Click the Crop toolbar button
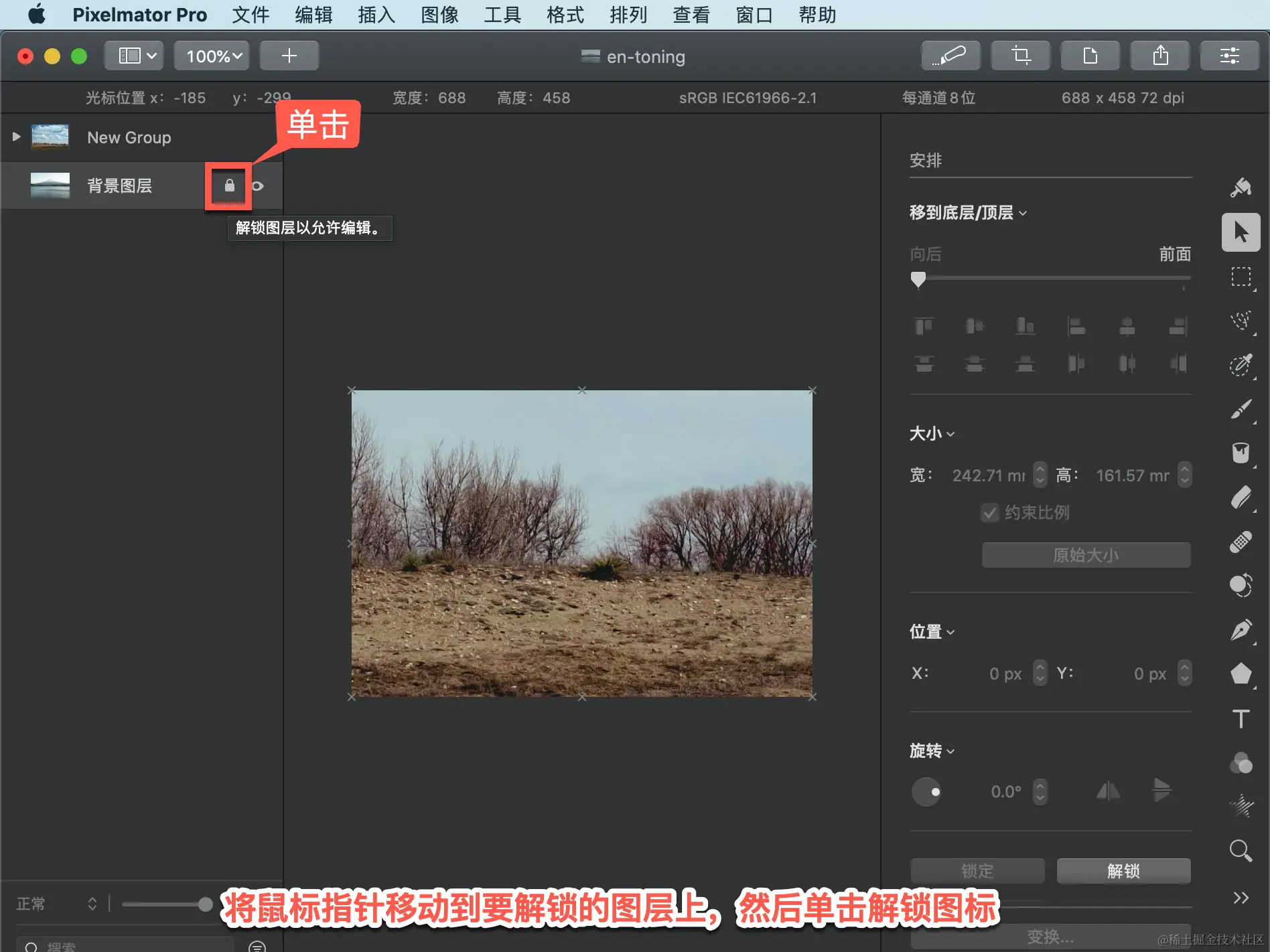 (x=1020, y=56)
